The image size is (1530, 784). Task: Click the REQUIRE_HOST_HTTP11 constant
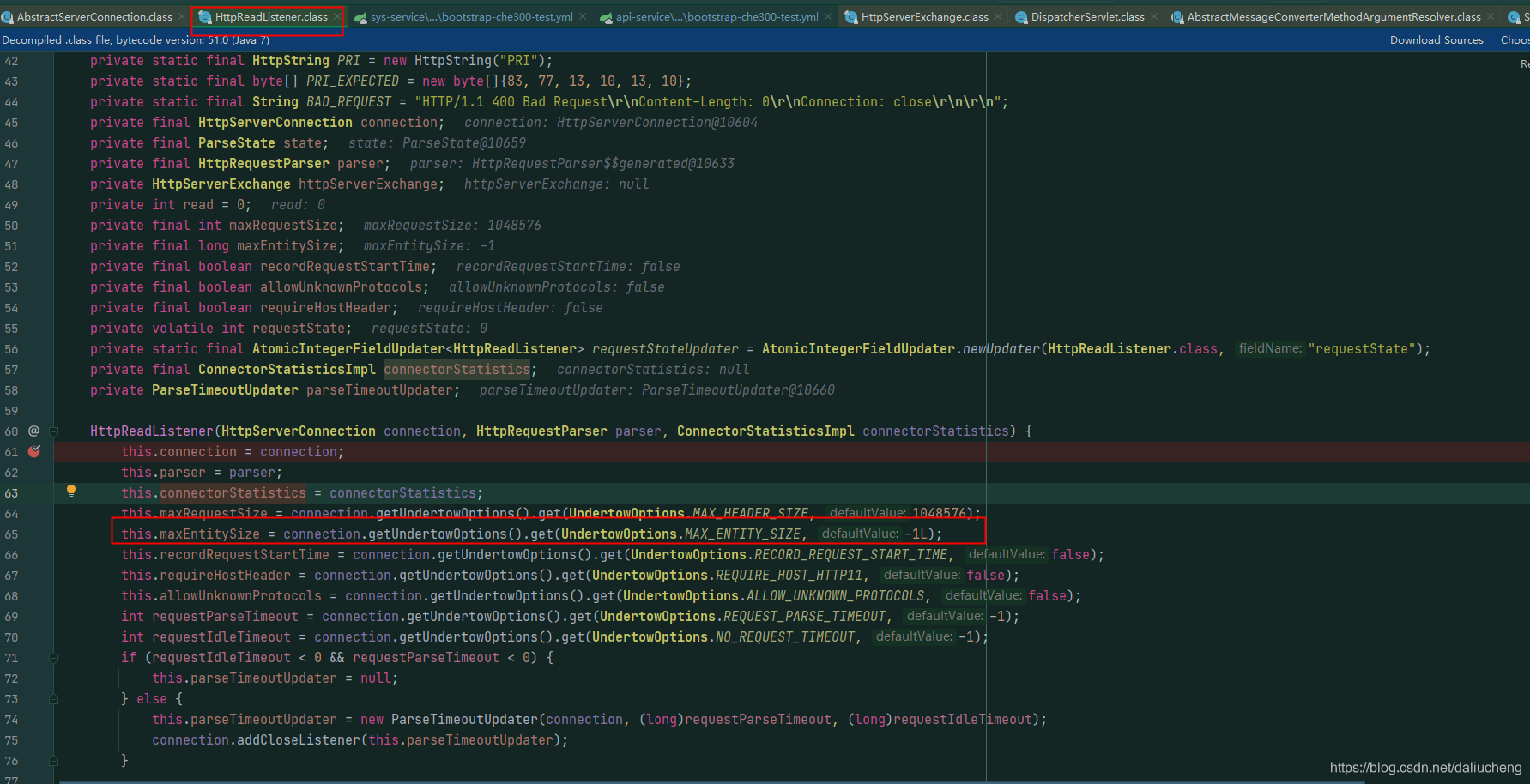coord(789,576)
